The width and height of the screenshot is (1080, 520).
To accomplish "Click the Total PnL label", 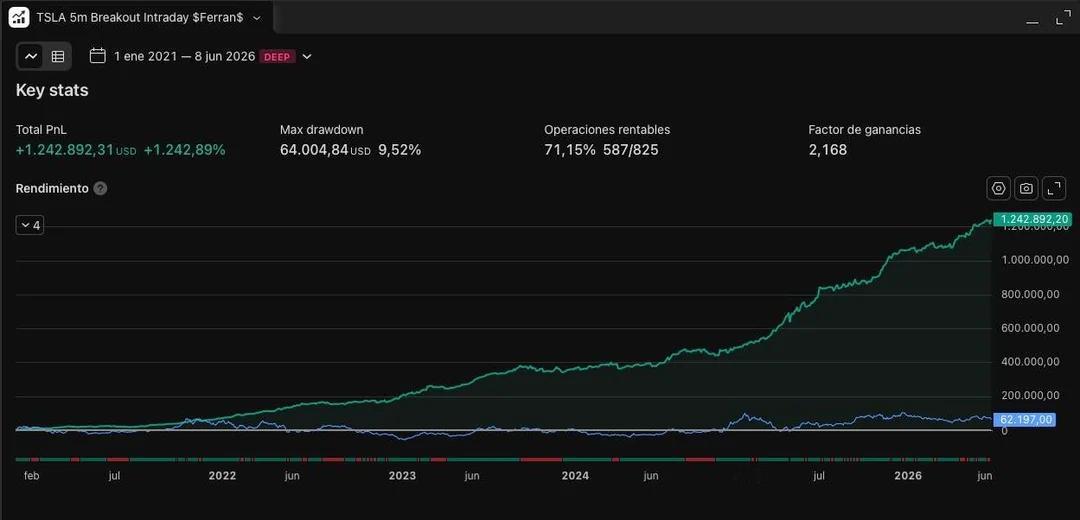I will (x=41, y=129).
